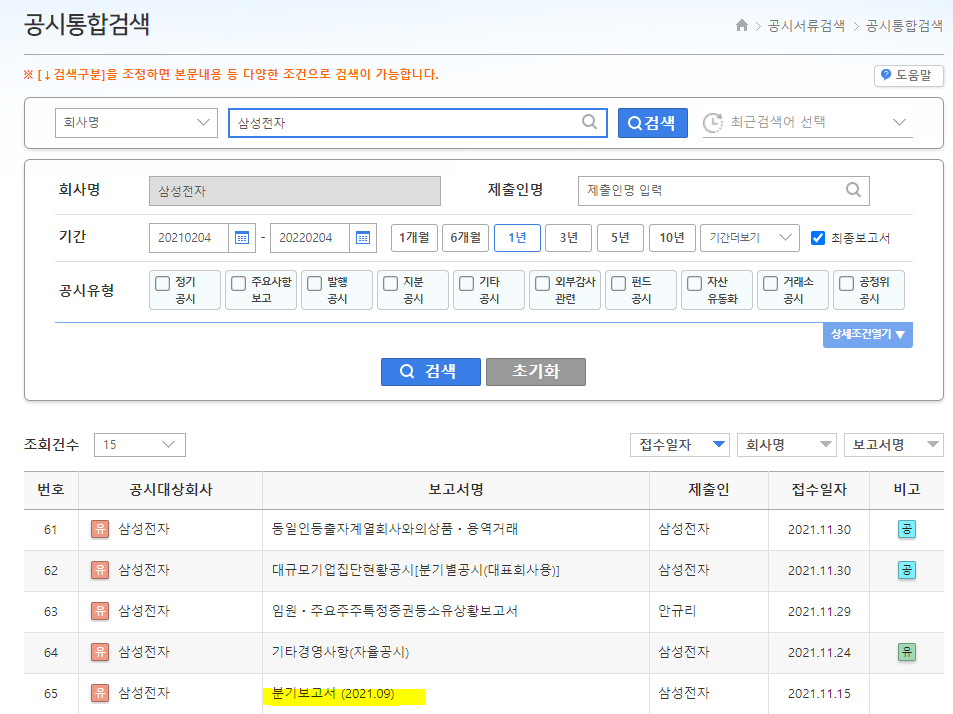This screenshot has height=714, width=953.
Task: Check the 지분공시 disclosure type
Action: (x=390, y=283)
